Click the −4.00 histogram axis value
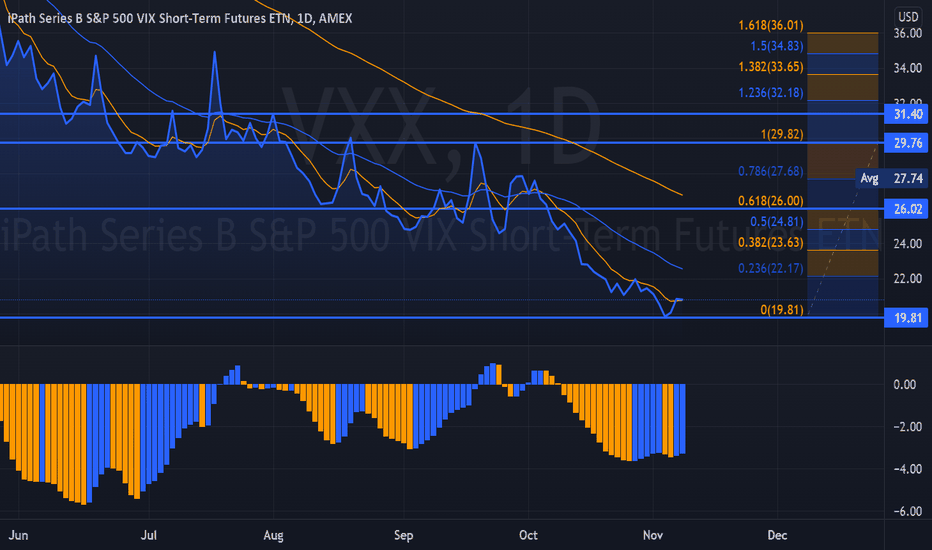Image resolution: width=932 pixels, height=550 pixels. [x=908, y=469]
